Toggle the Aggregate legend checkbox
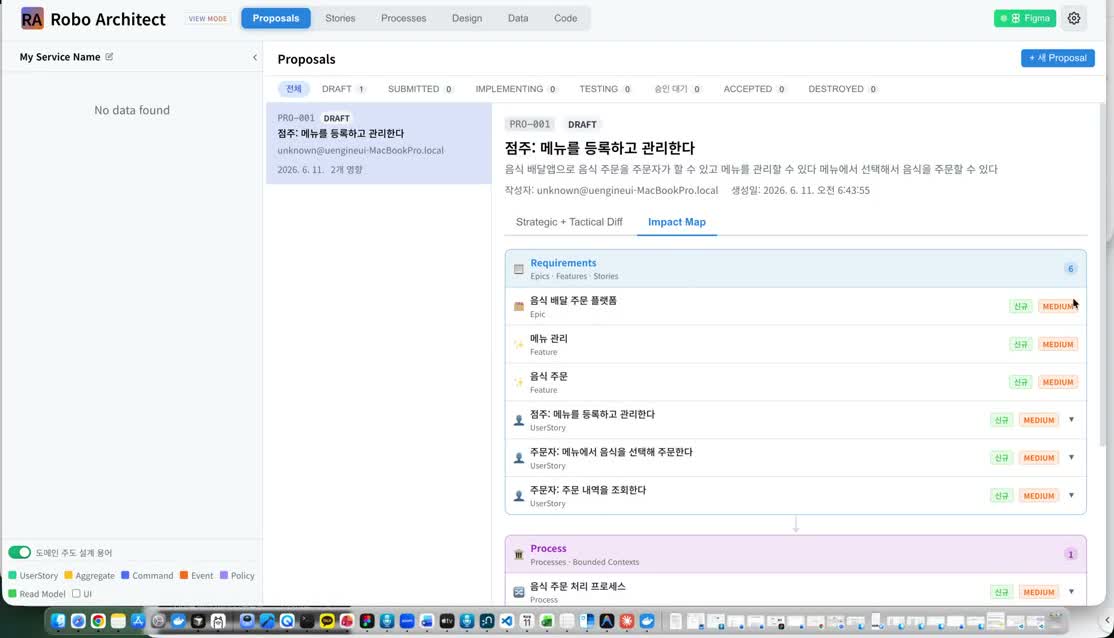This screenshot has height=638, width=1114. coord(68,575)
